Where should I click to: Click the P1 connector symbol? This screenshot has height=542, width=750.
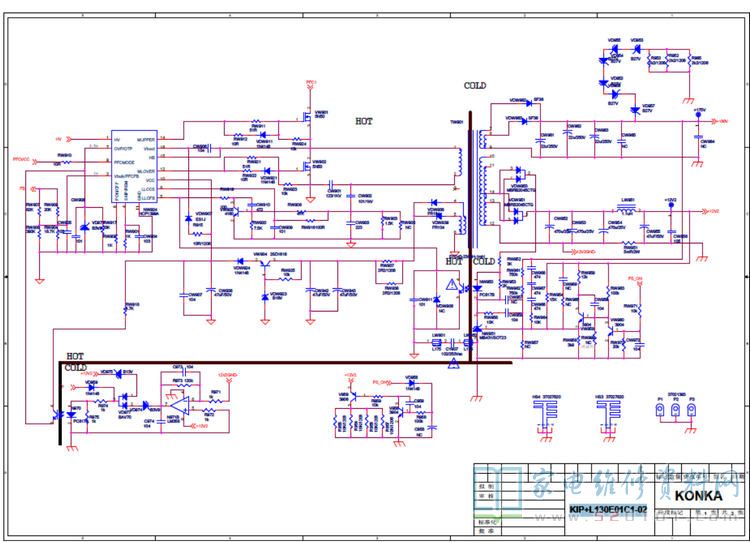point(660,410)
